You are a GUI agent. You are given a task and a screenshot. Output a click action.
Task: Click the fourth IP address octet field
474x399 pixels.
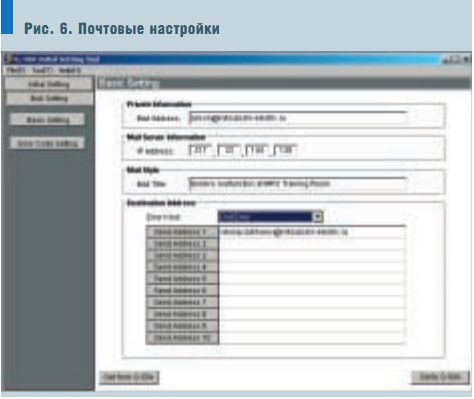coord(285,151)
